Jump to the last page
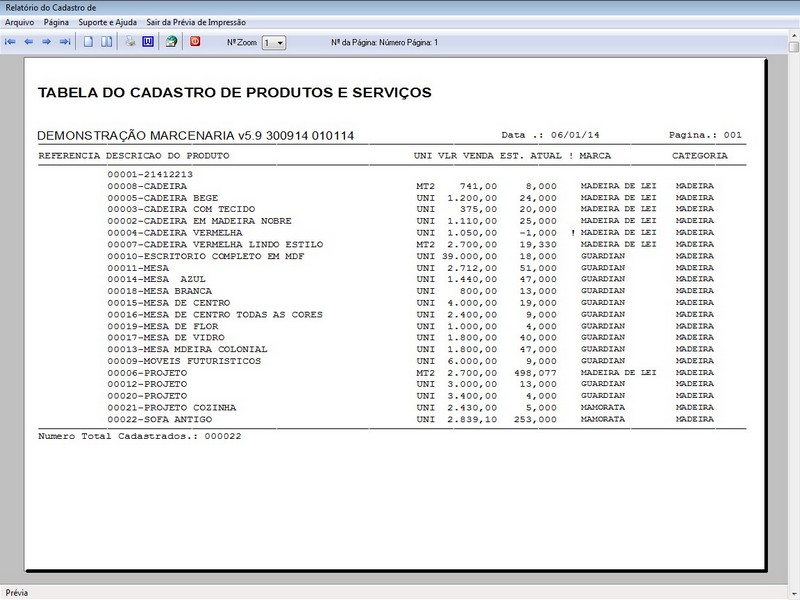Viewport: 800px width, 600px height. [66, 40]
